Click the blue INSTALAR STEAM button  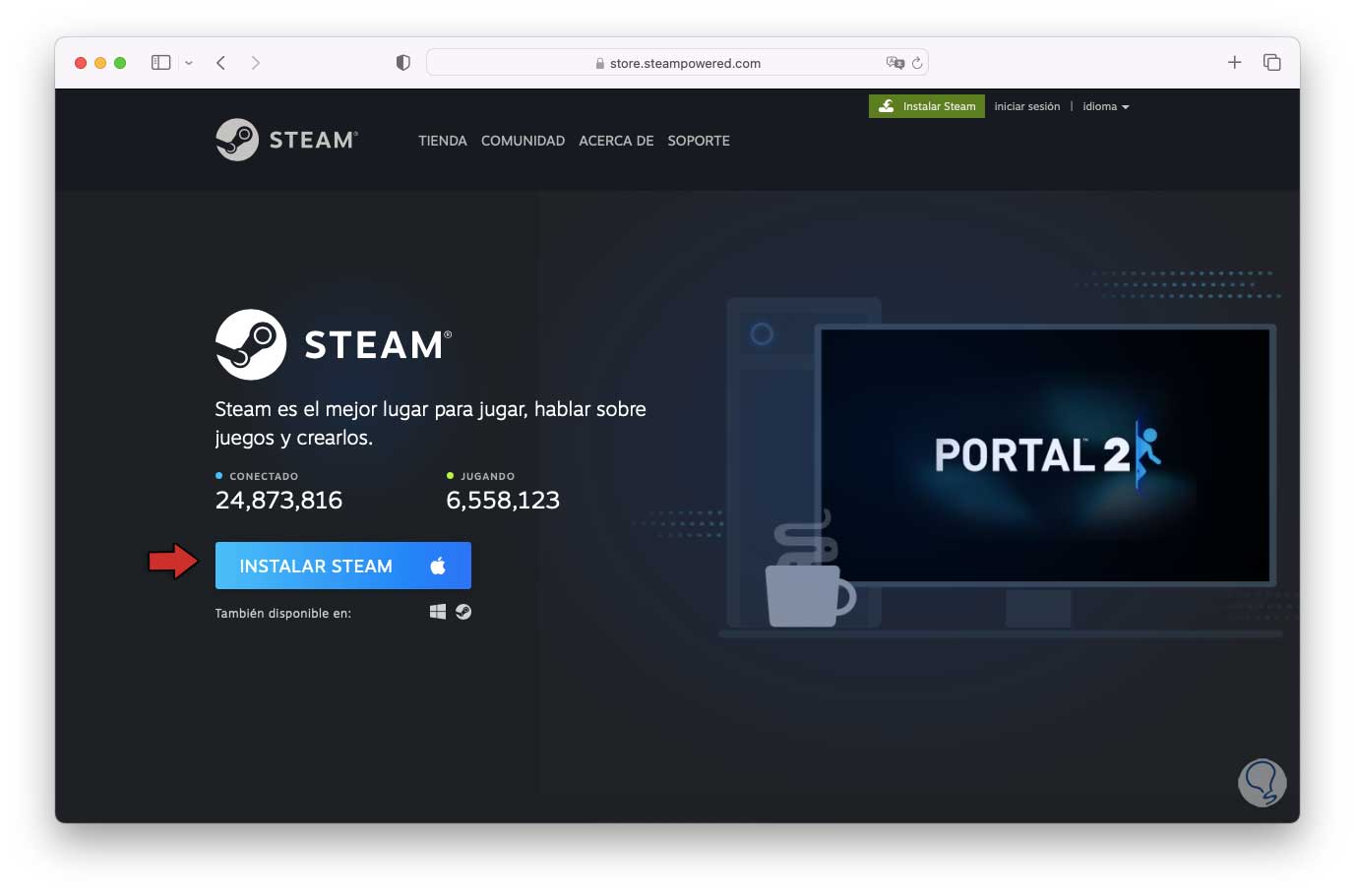tap(343, 566)
